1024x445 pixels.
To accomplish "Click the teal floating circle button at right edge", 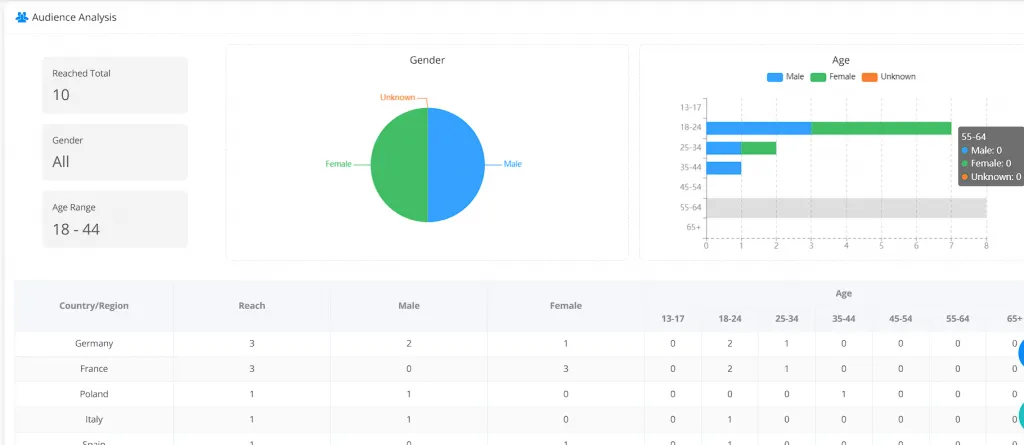I will click(1020, 416).
